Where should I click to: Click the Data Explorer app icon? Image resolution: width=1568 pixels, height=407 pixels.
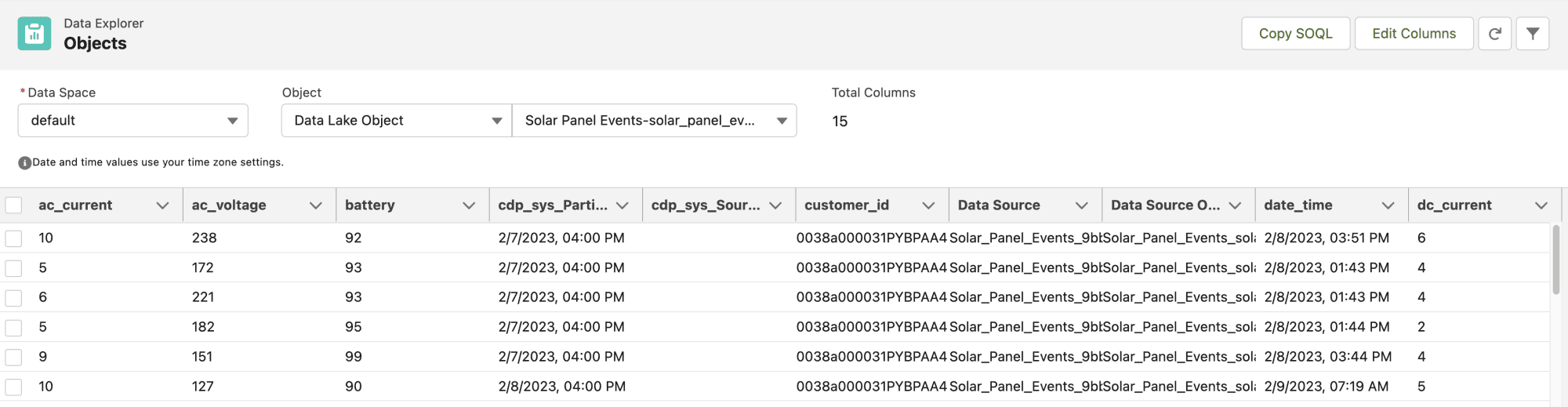click(34, 34)
